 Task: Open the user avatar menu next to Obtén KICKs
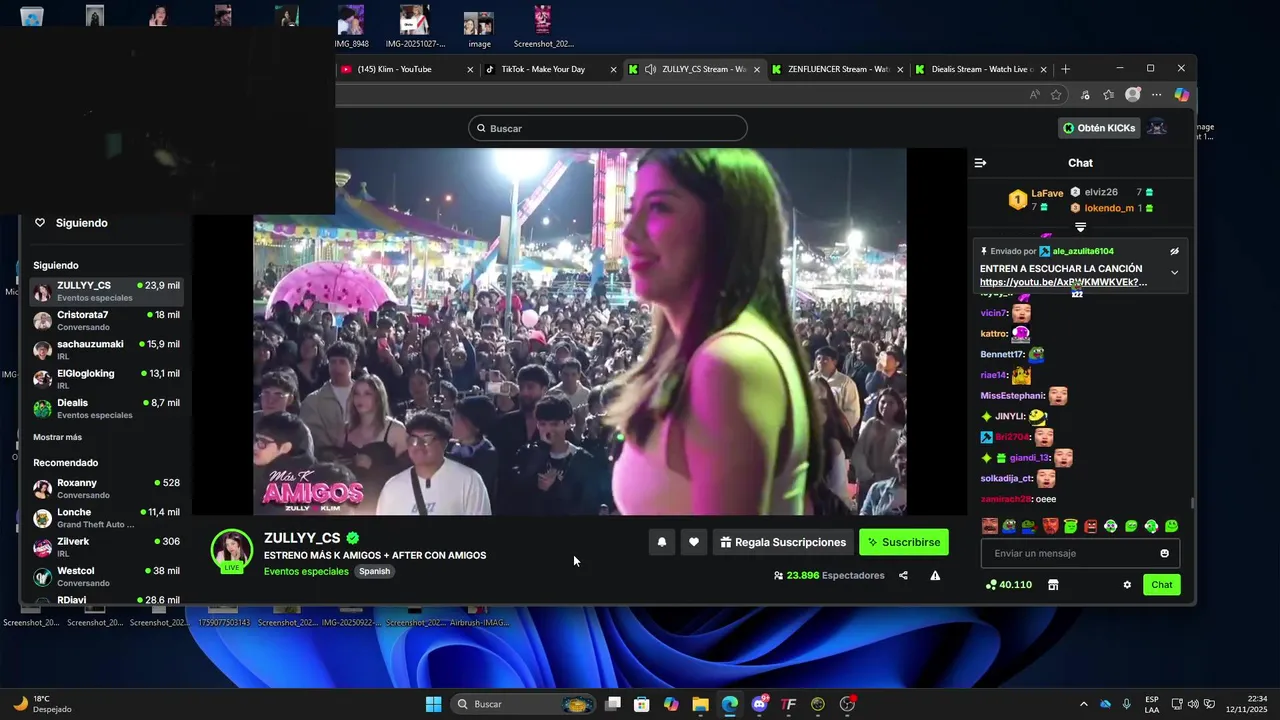click(x=1157, y=128)
